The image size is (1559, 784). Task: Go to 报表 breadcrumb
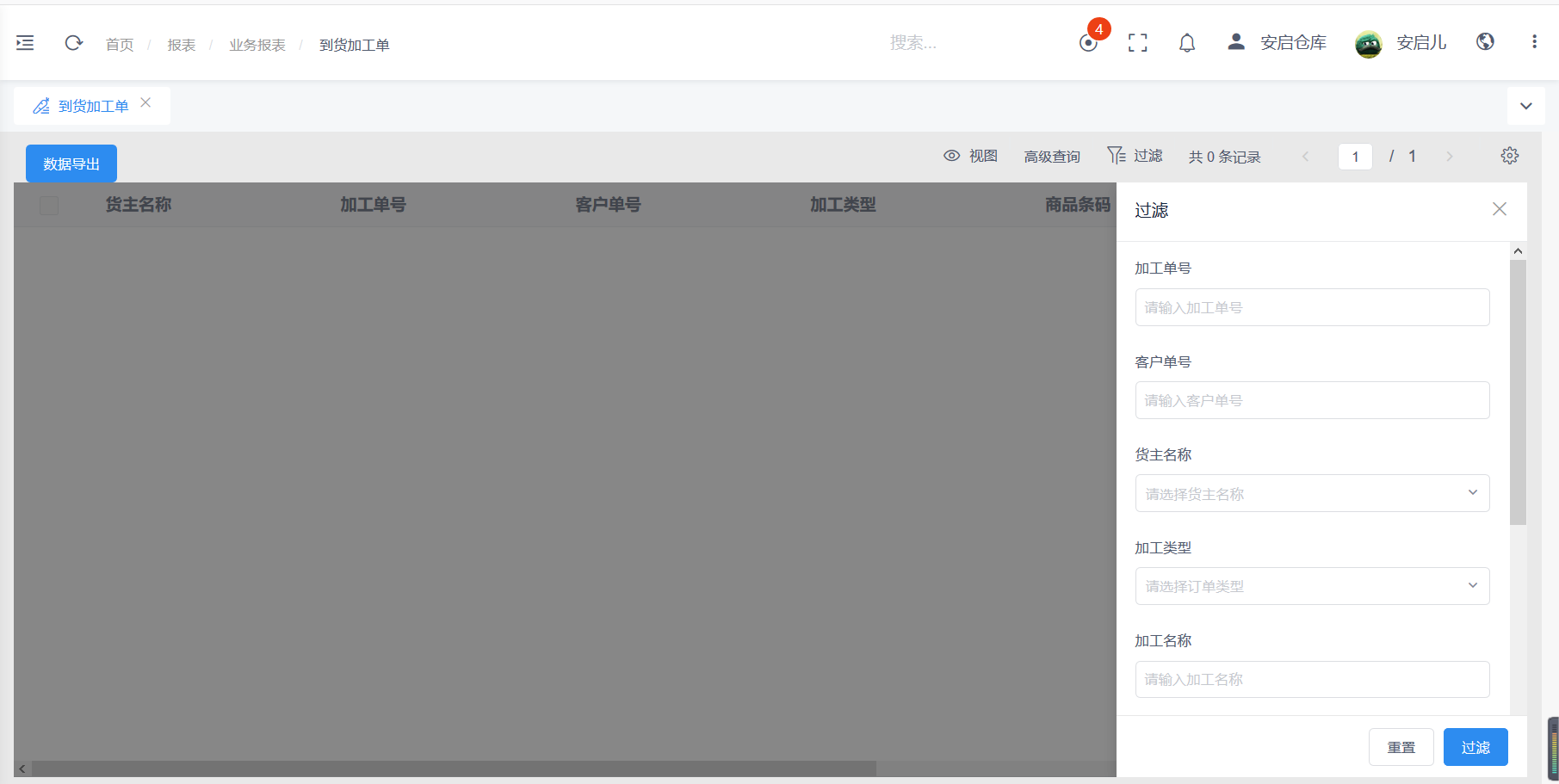182,45
